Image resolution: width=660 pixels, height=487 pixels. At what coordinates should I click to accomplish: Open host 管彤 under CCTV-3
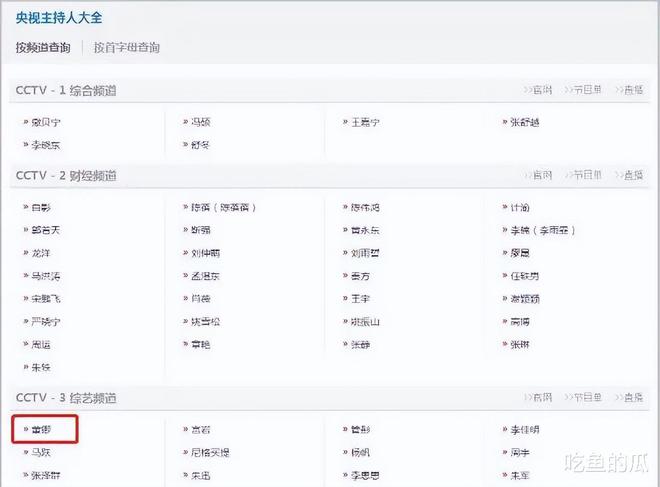[x=360, y=429]
